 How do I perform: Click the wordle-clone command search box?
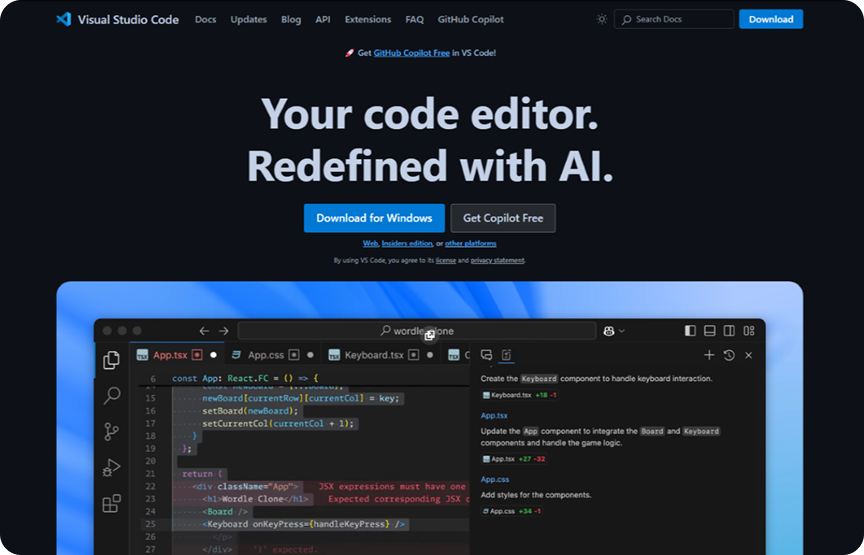pyautogui.click(x=417, y=331)
